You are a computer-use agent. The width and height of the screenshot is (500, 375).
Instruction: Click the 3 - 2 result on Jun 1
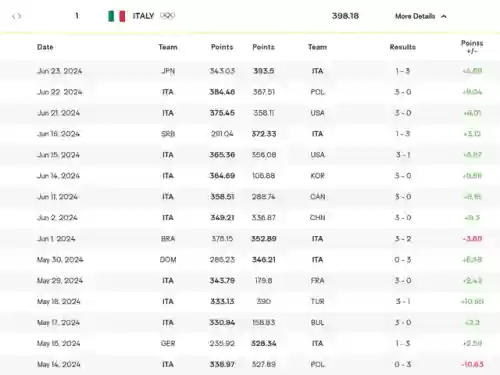[x=403, y=239]
